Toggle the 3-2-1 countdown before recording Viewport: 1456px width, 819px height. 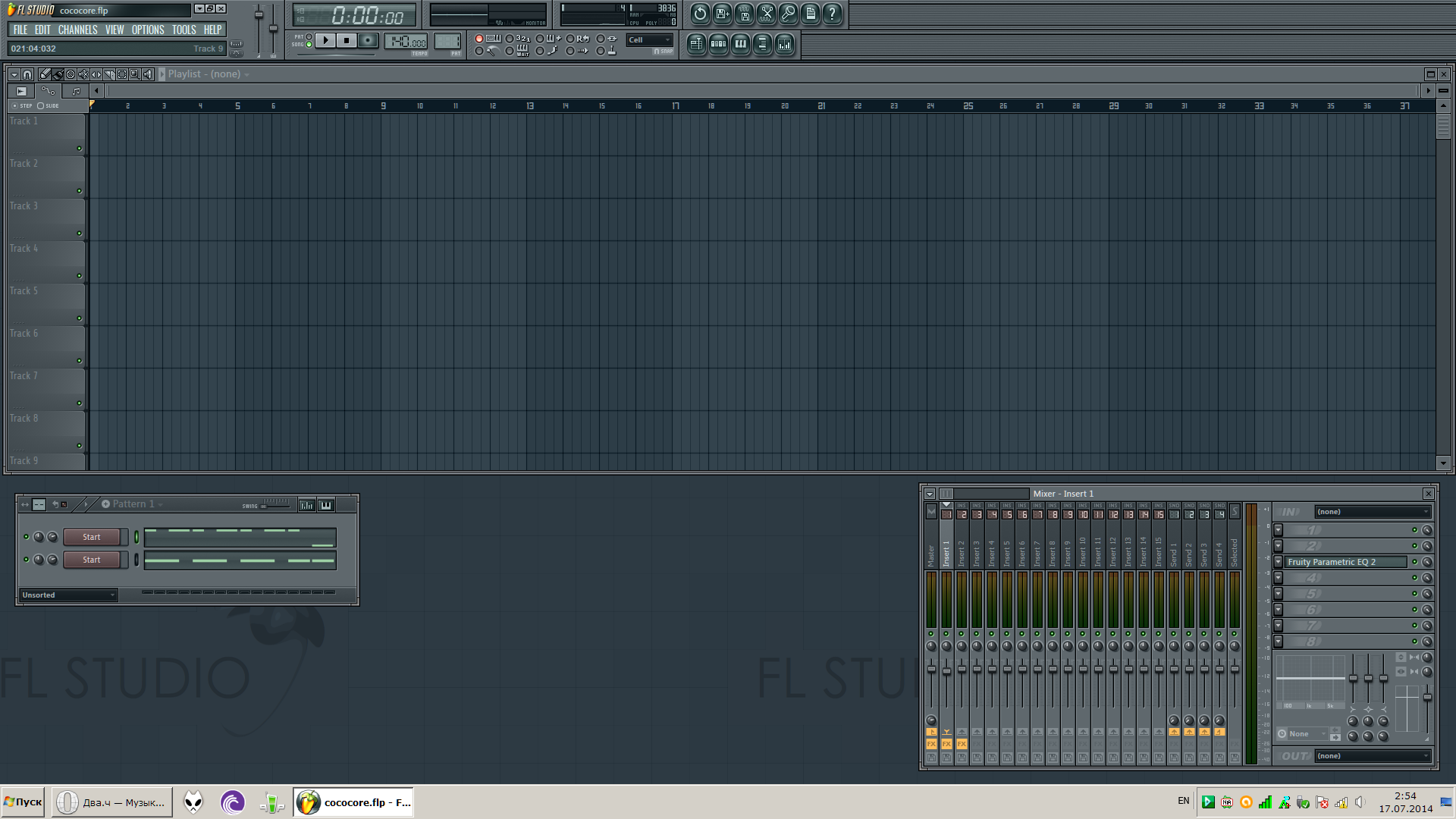coord(510,39)
